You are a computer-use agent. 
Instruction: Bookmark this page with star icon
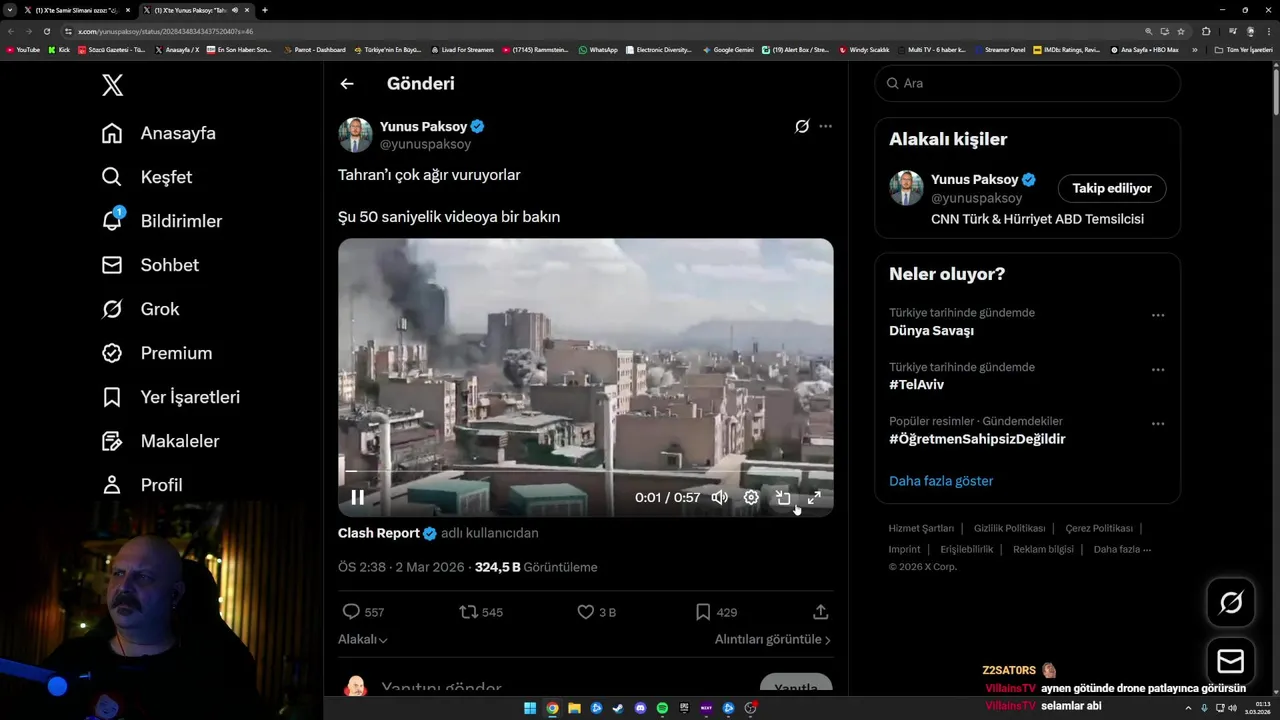click(x=1181, y=31)
